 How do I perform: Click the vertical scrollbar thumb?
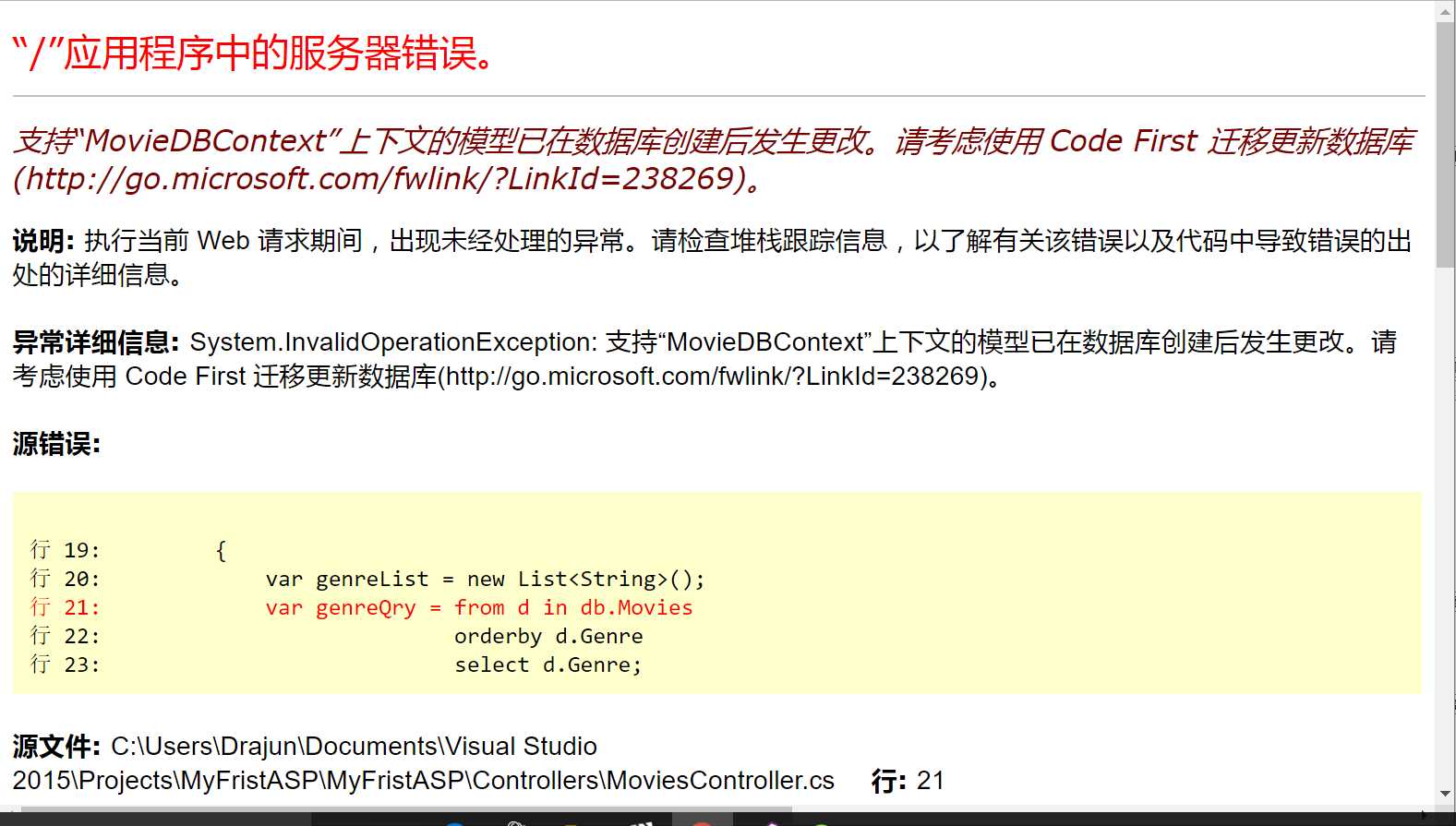(x=1445, y=144)
